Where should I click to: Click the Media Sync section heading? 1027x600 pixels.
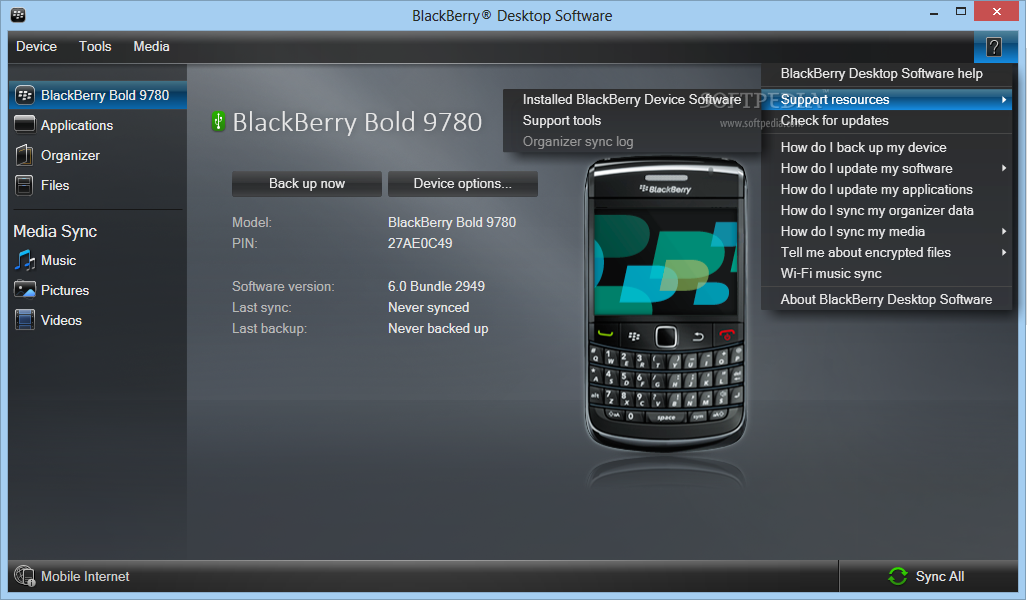55,231
